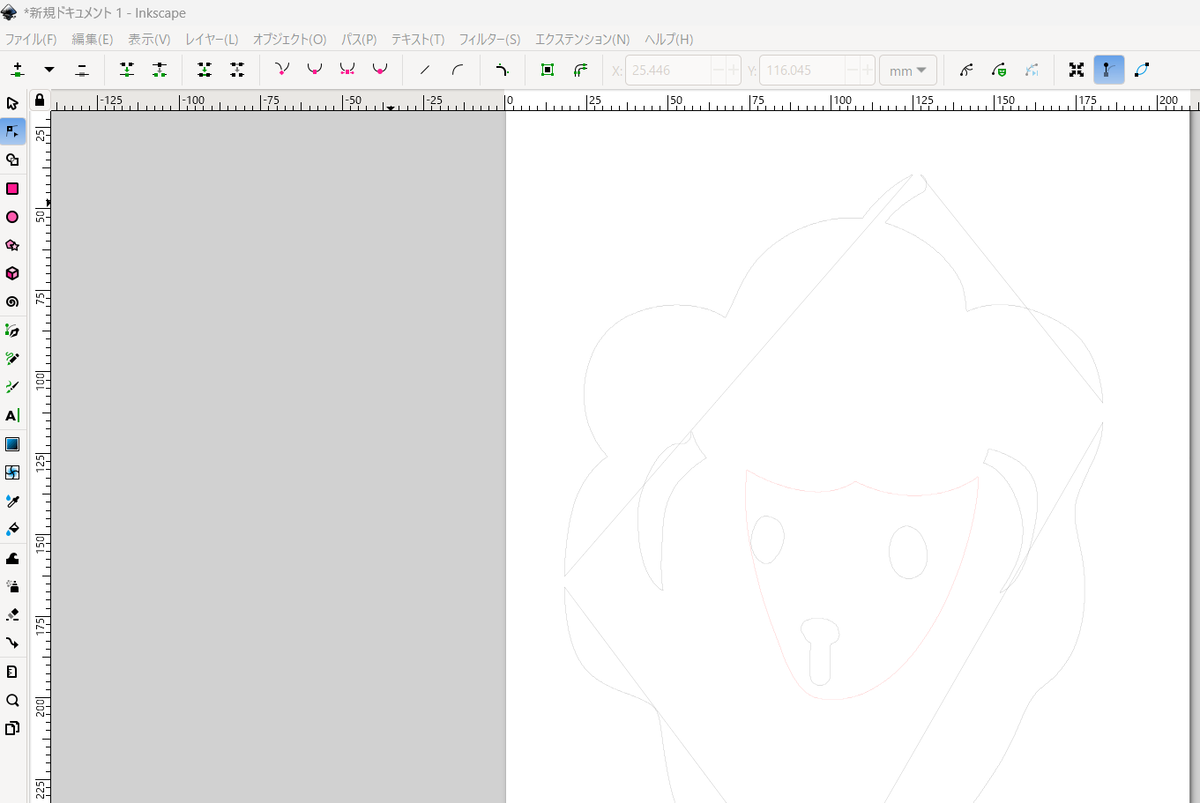
Task: Select the Spiral tool
Action: 12,301
